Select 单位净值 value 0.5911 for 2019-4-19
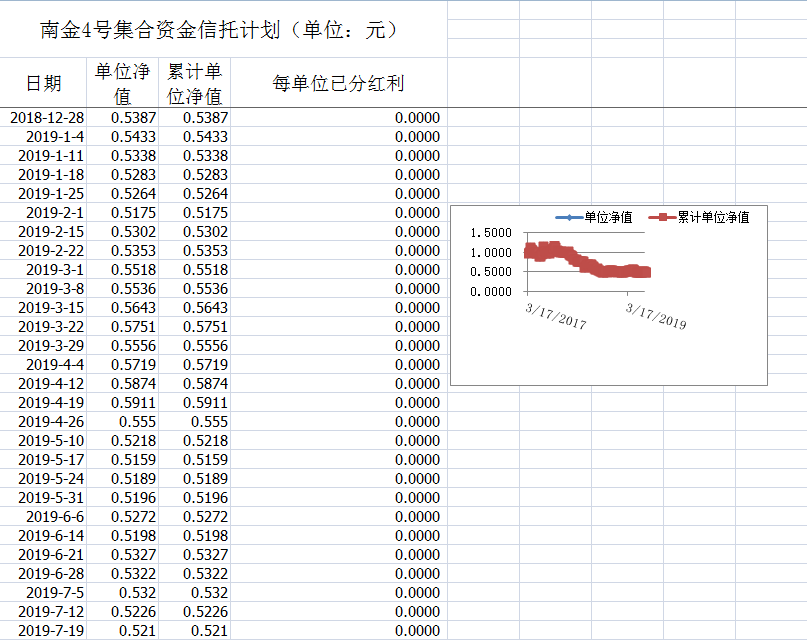807x640 pixels. [122, 403]
